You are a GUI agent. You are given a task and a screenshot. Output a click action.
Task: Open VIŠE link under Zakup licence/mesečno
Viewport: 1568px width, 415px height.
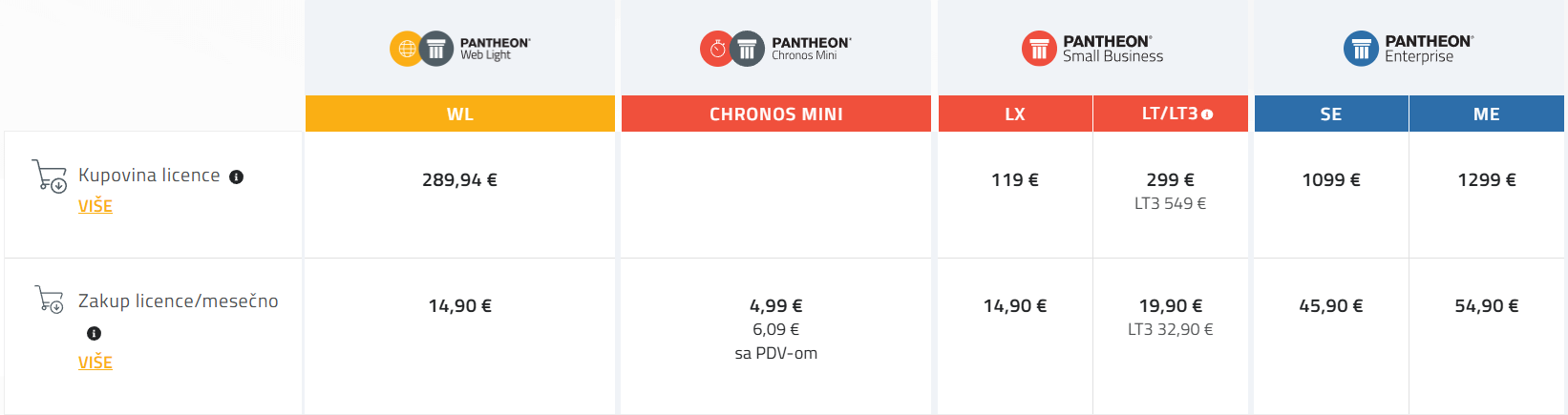tap(95, 363)
